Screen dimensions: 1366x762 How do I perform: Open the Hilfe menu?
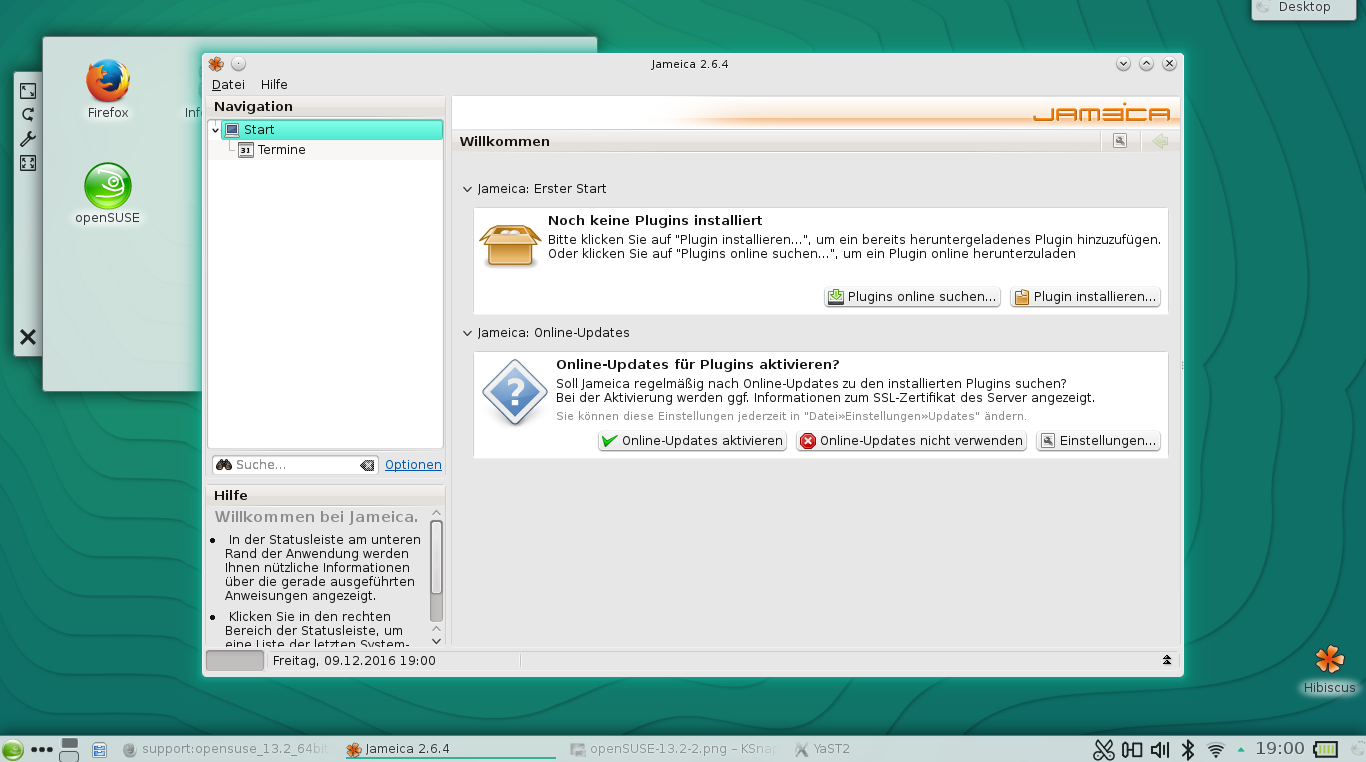(274, 85)
